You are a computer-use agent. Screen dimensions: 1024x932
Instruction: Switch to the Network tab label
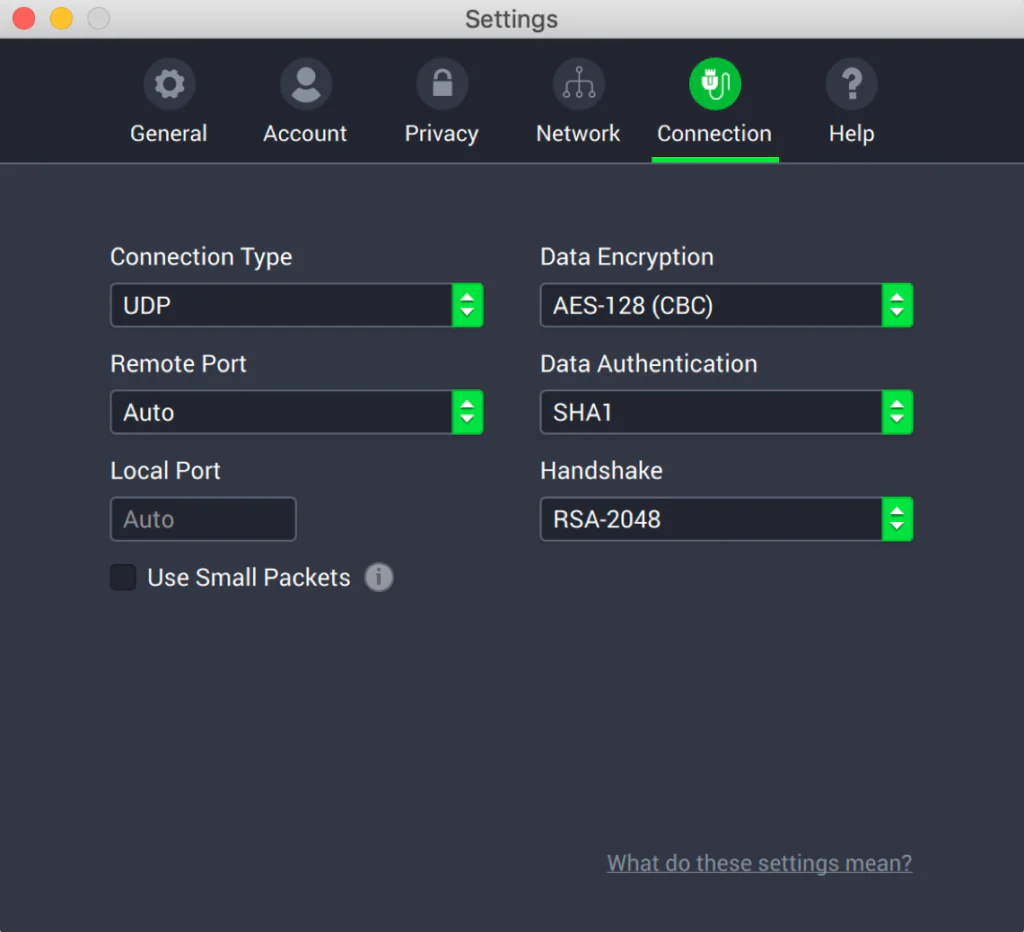[x=578, y=134]
